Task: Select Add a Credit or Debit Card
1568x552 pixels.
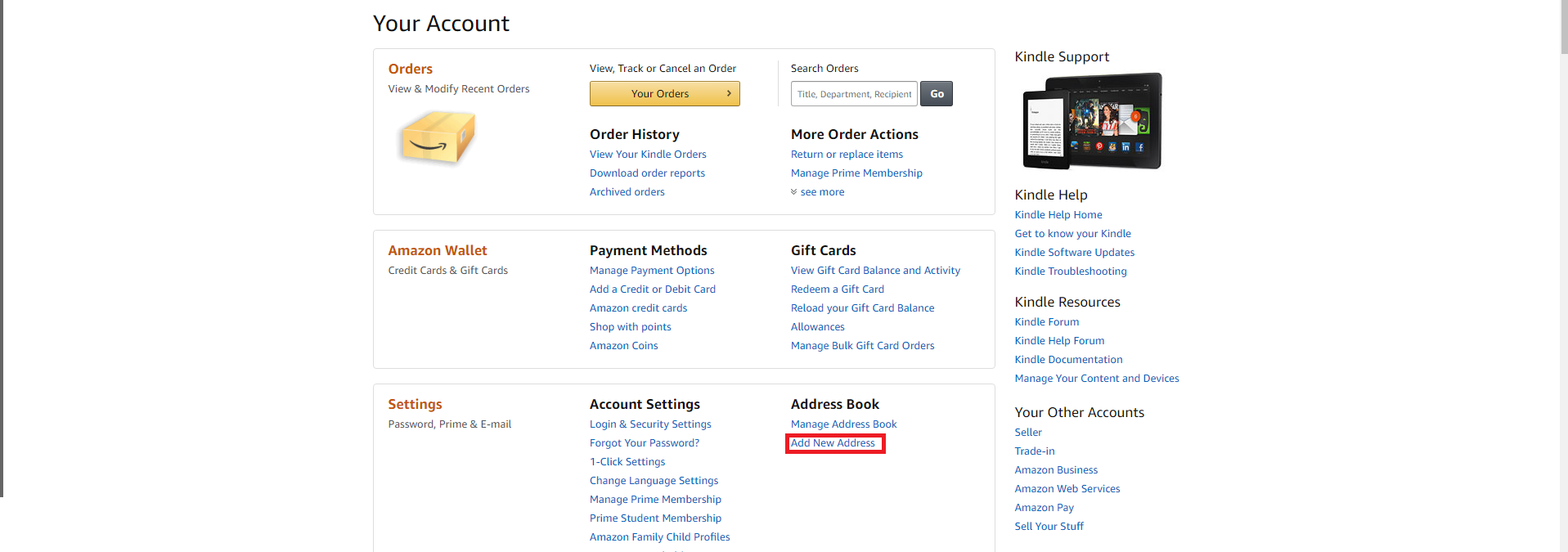Action: (653, 289)
